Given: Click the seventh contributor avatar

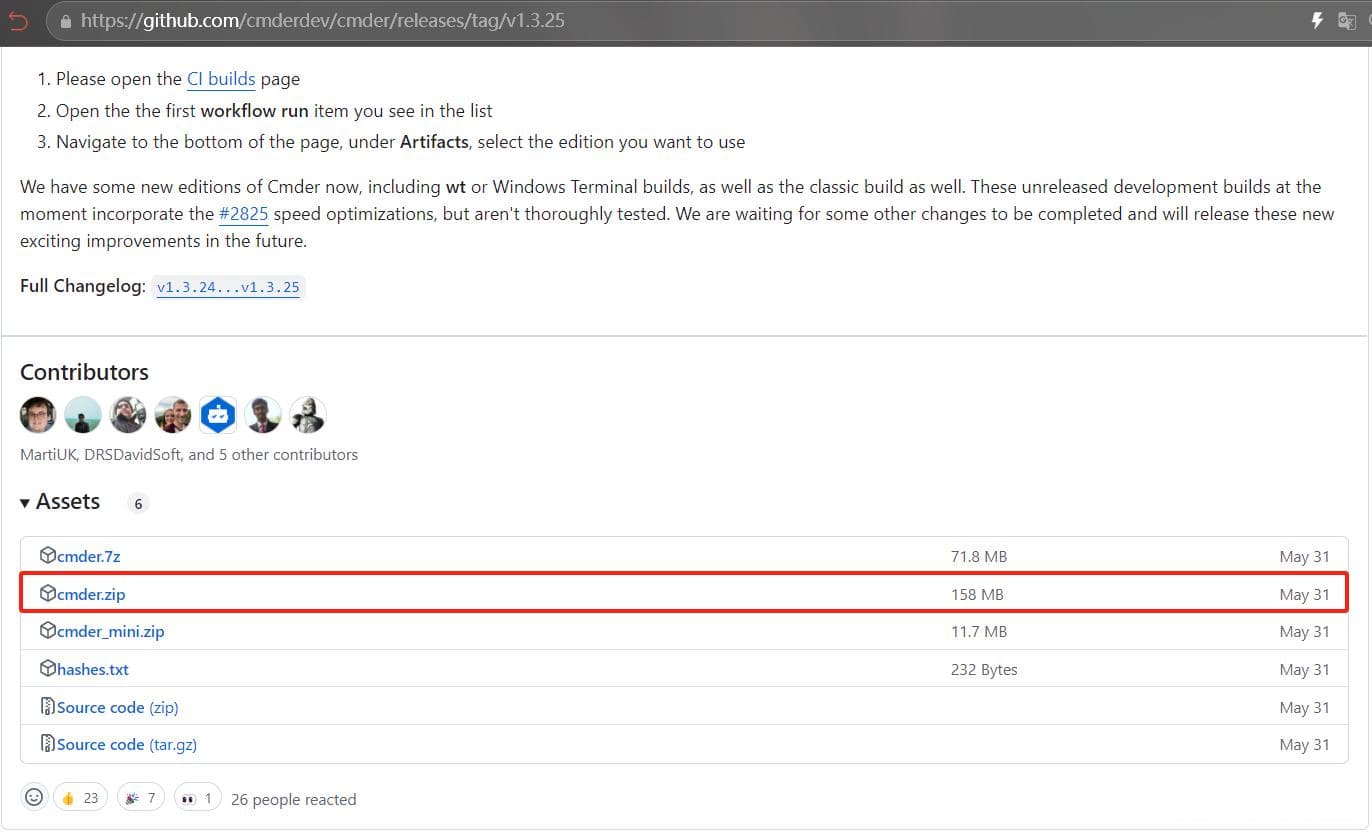Looking at the screenshot, I should [308, 414].
